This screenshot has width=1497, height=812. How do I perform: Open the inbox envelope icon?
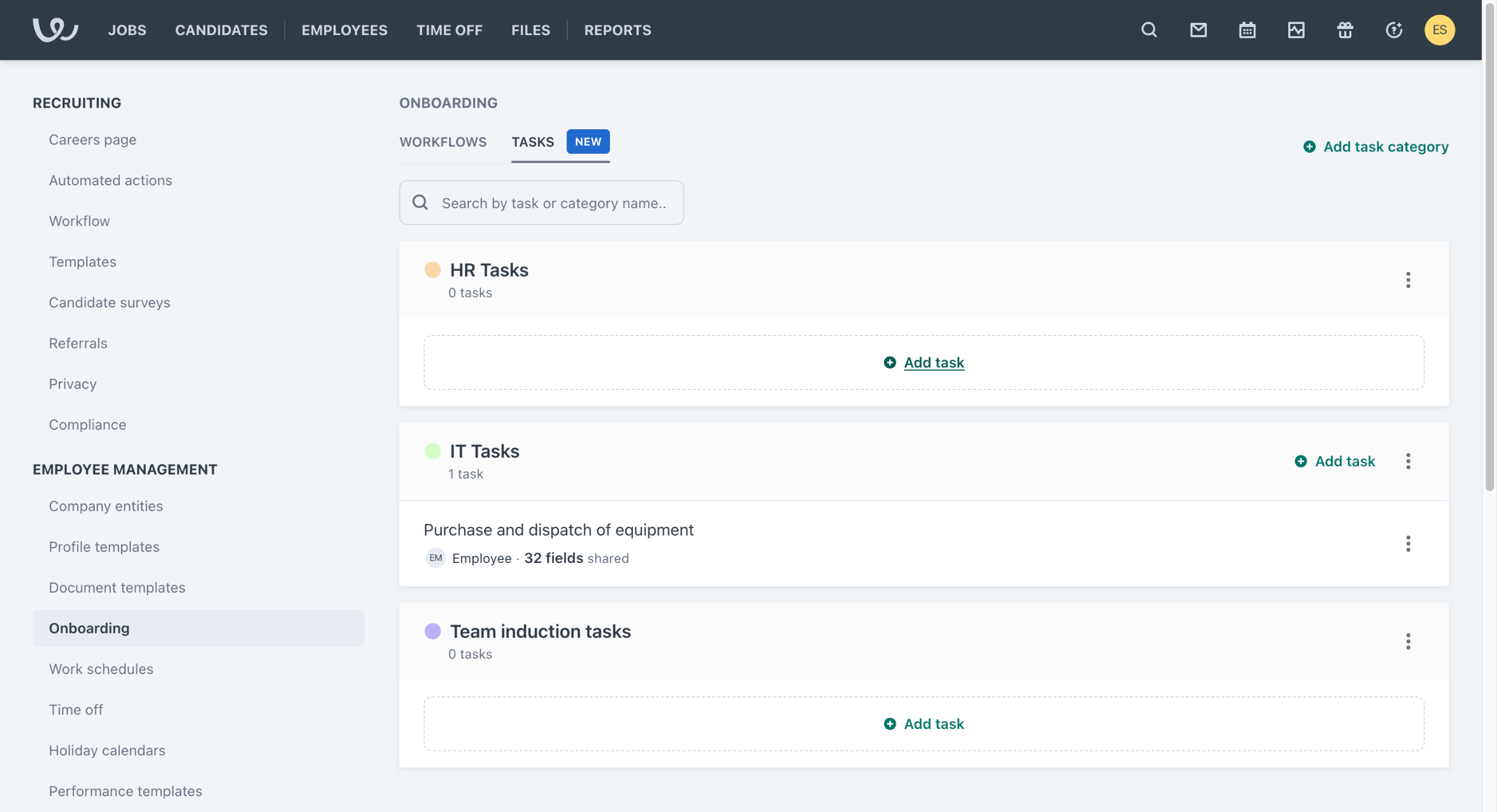pos(1198,30)
